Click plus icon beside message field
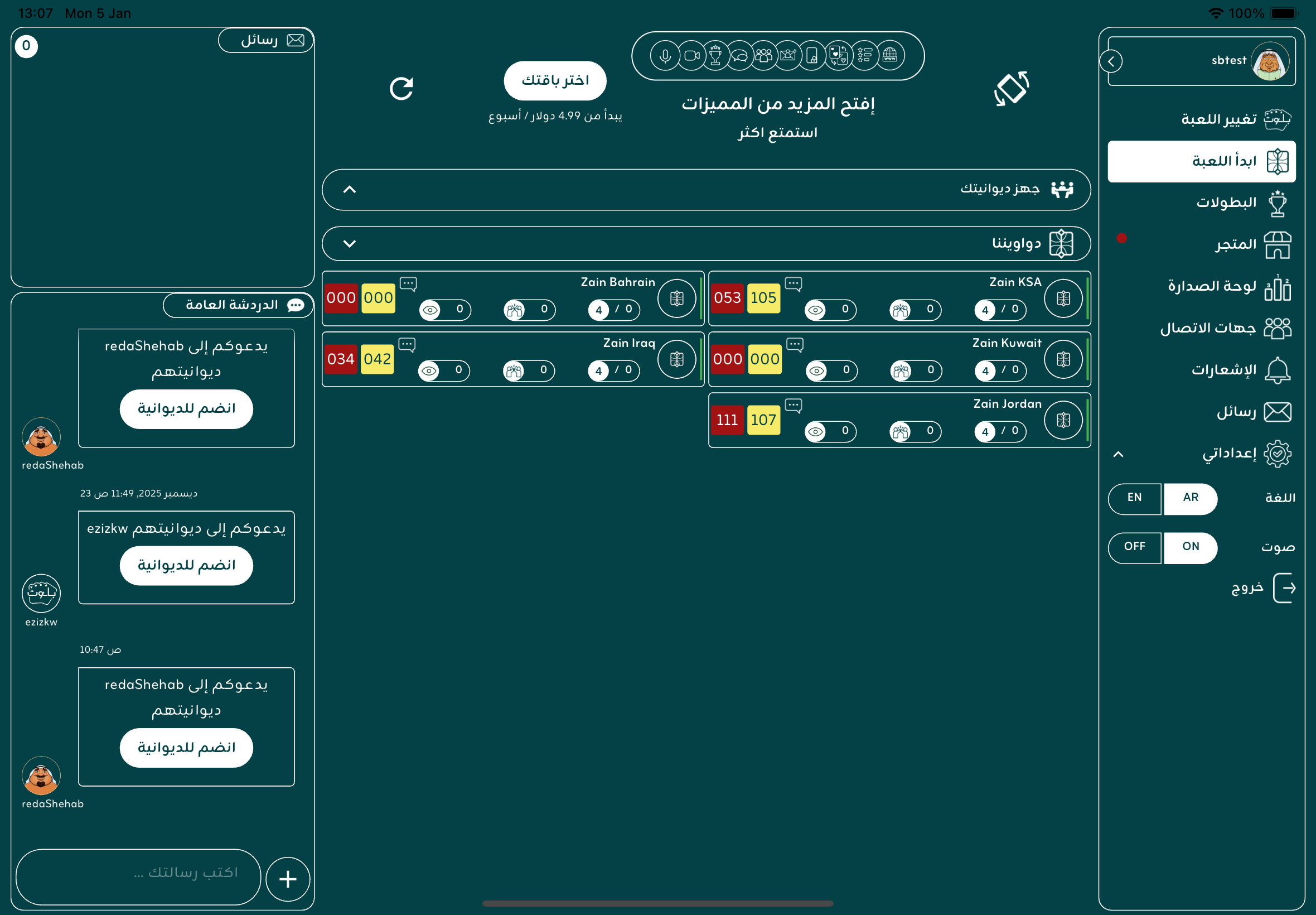The image size is (1316, 915). point(288,879)
